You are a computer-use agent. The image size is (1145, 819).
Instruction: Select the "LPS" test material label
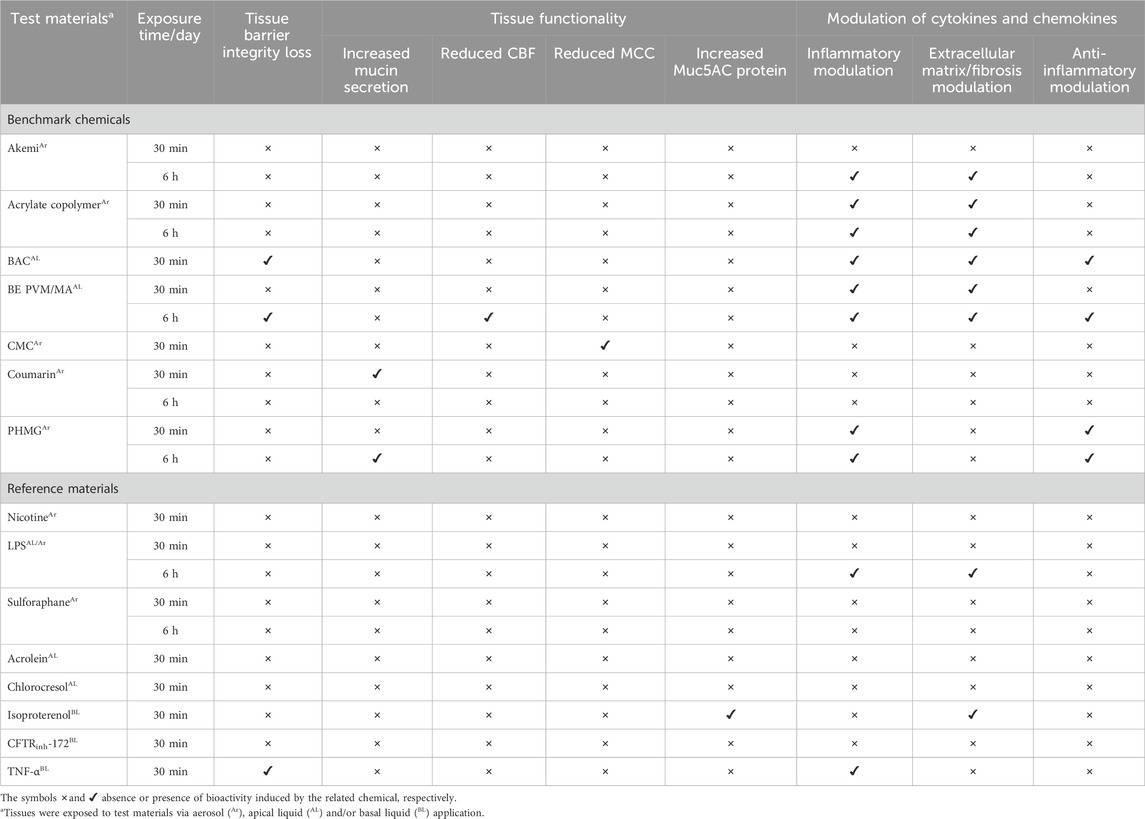coord(26,545)
